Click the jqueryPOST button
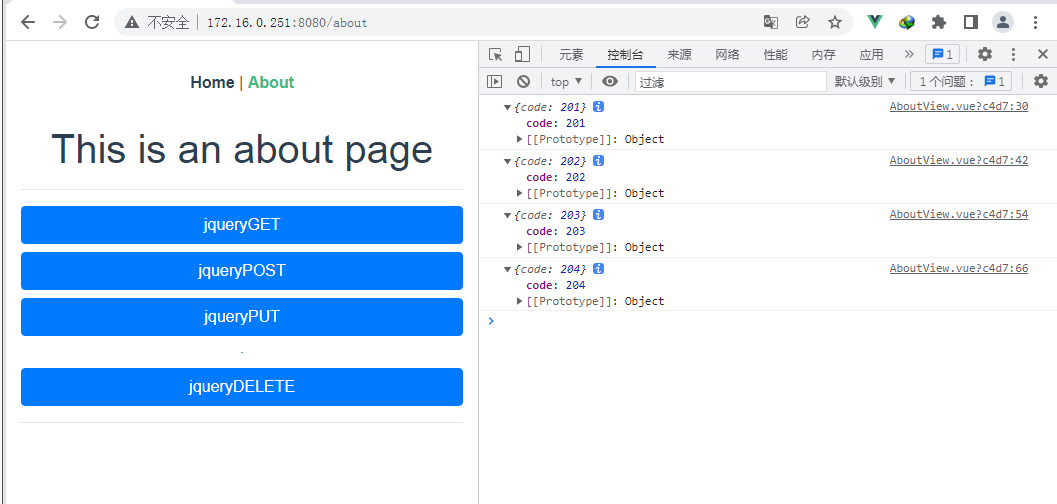This screenshot has height=504, width=1057. [x=242, y=271]
